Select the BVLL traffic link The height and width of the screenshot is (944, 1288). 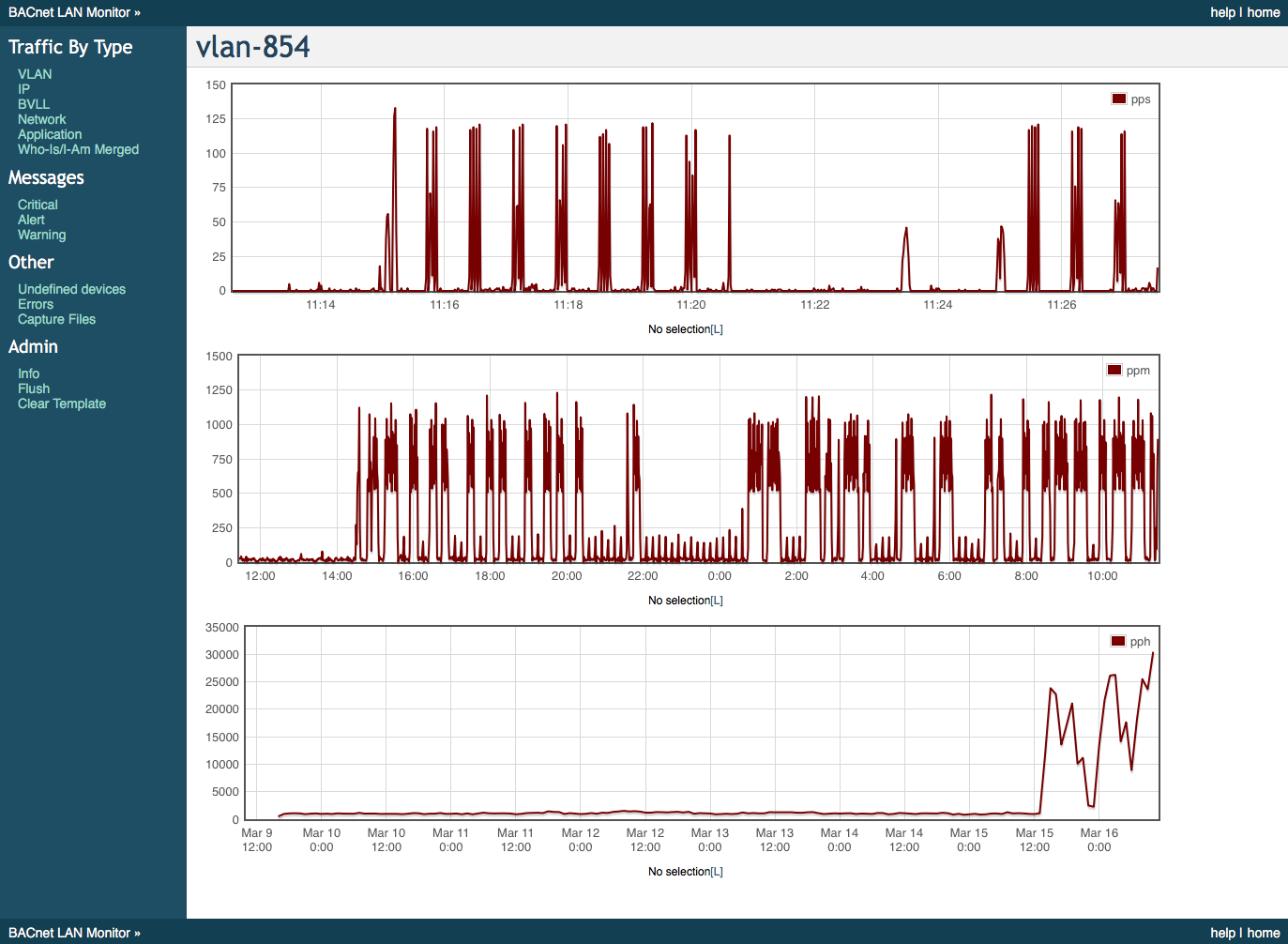(34, 104)
